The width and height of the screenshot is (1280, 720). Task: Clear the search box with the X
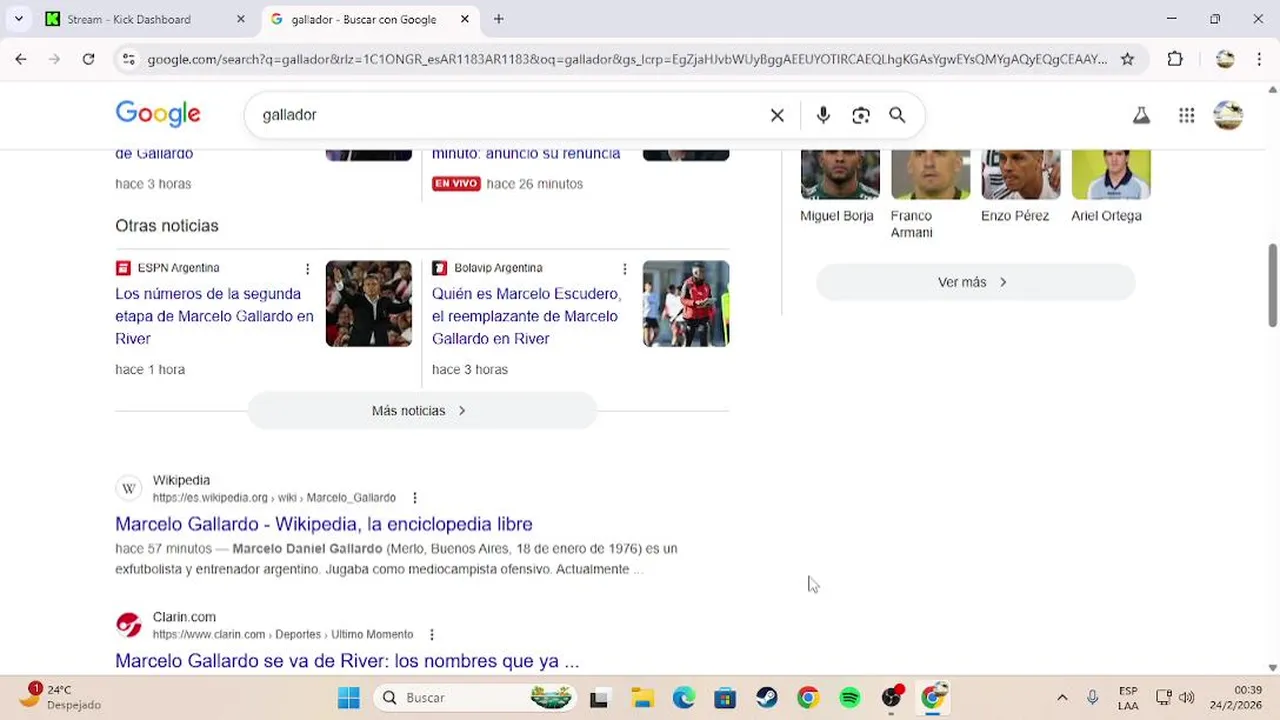[777, 115]
